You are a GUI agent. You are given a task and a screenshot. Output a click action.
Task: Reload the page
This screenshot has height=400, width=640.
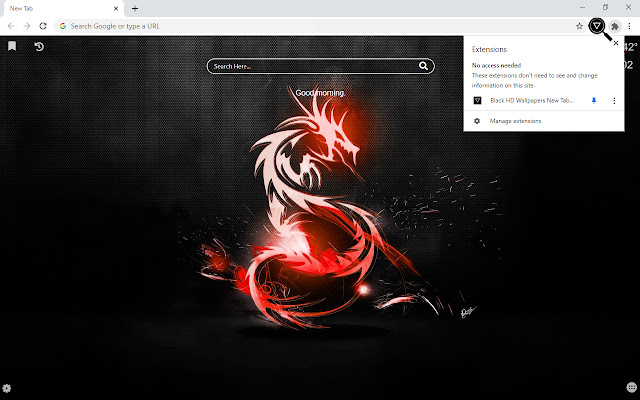click(x=43, y=26)
